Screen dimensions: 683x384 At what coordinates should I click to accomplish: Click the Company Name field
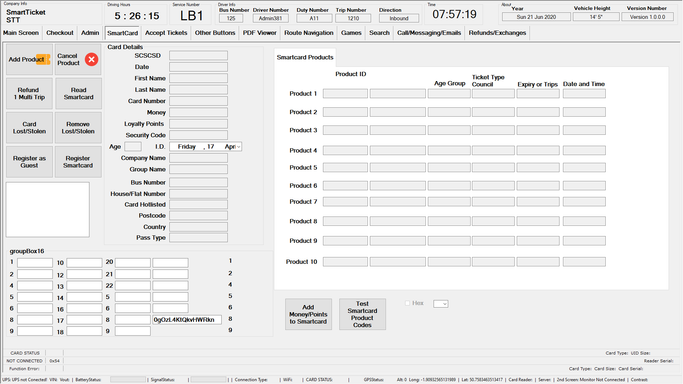coord(198,158)
